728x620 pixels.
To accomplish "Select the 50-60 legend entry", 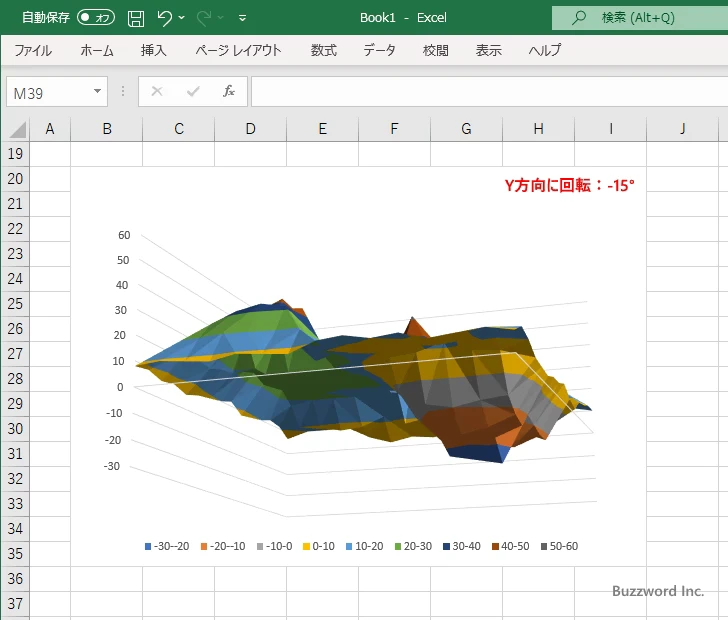I will [559, 546].
